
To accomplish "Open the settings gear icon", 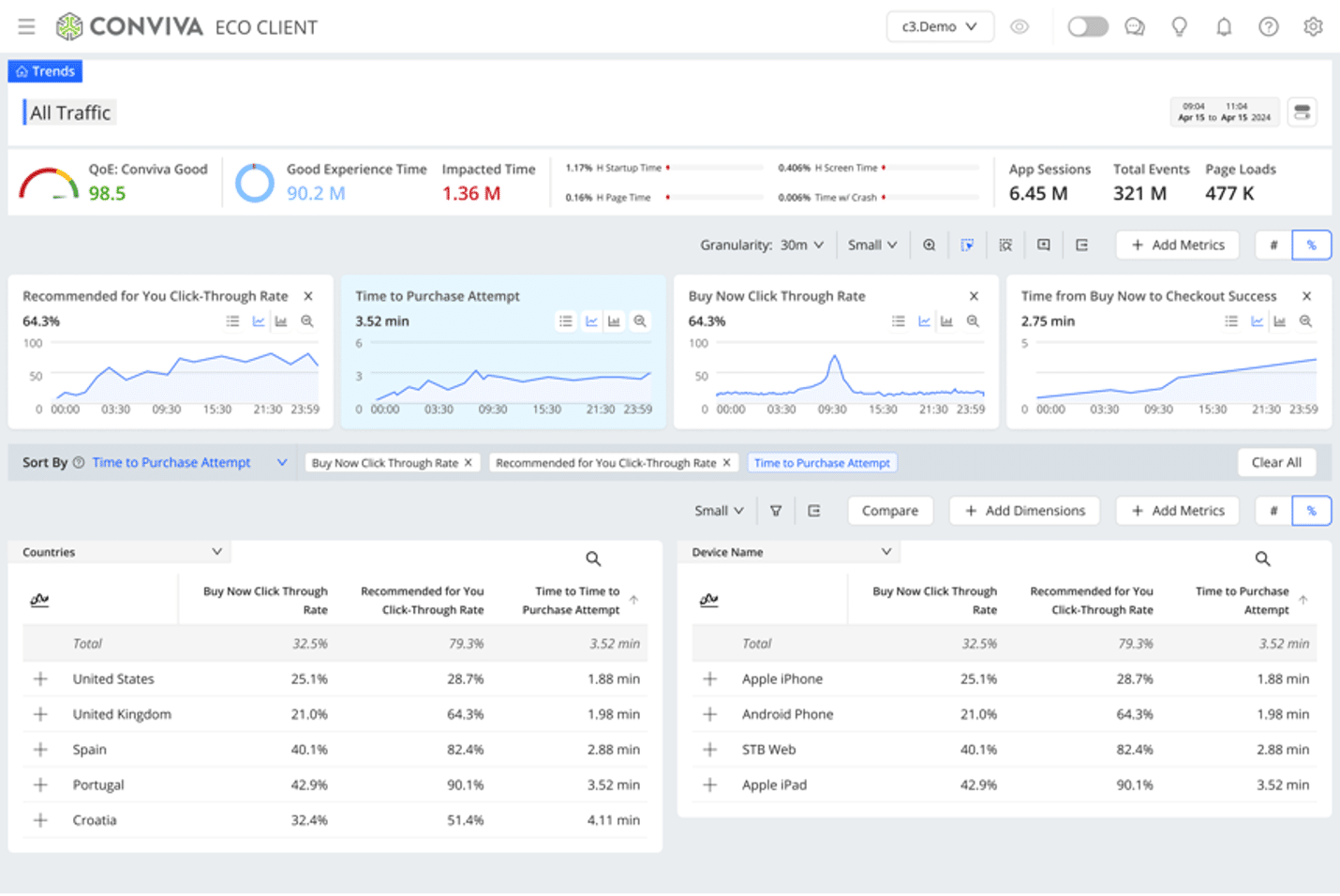I will tap(1313, 27).
